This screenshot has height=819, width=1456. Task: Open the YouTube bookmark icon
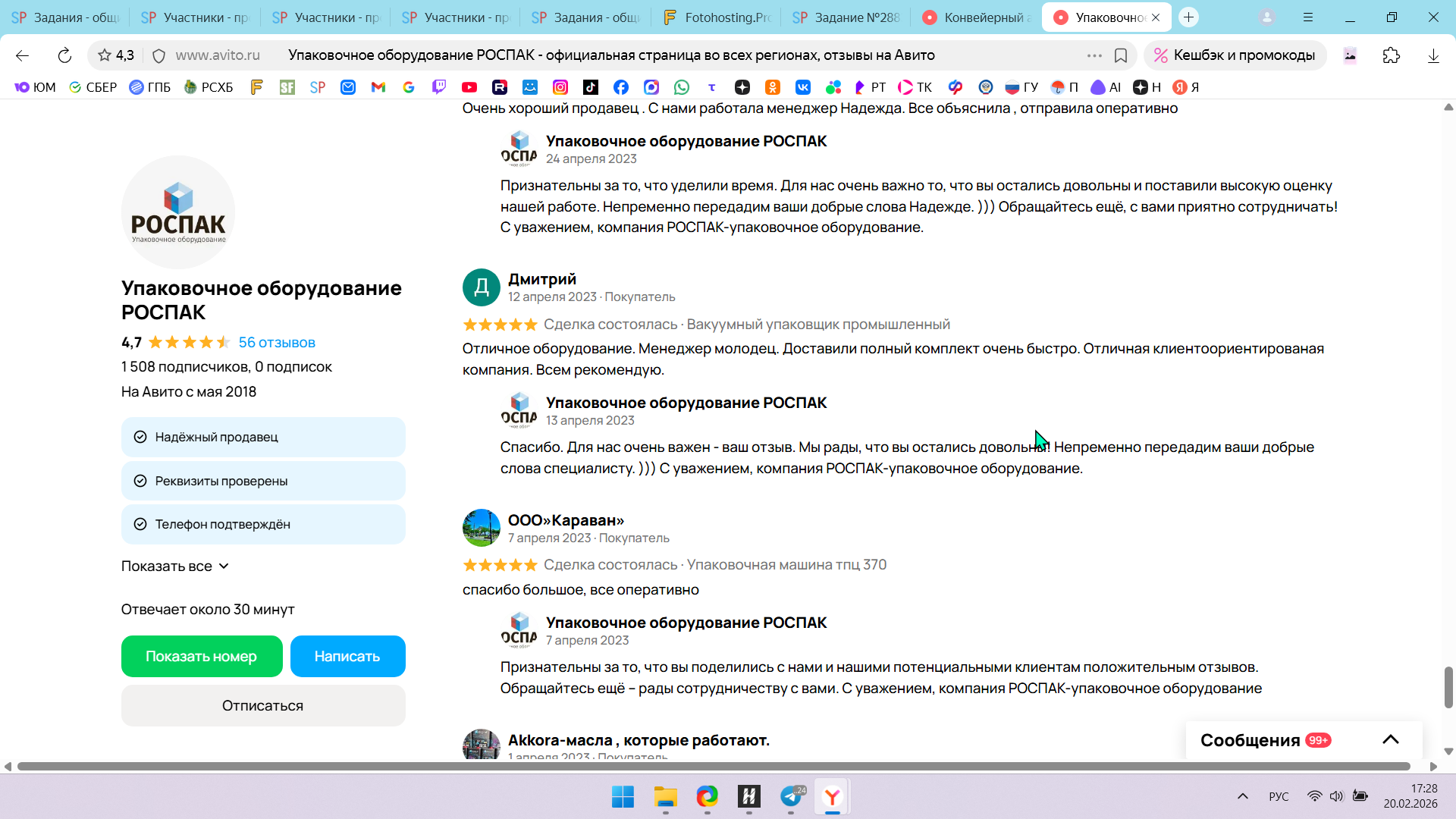coord(469,87)
